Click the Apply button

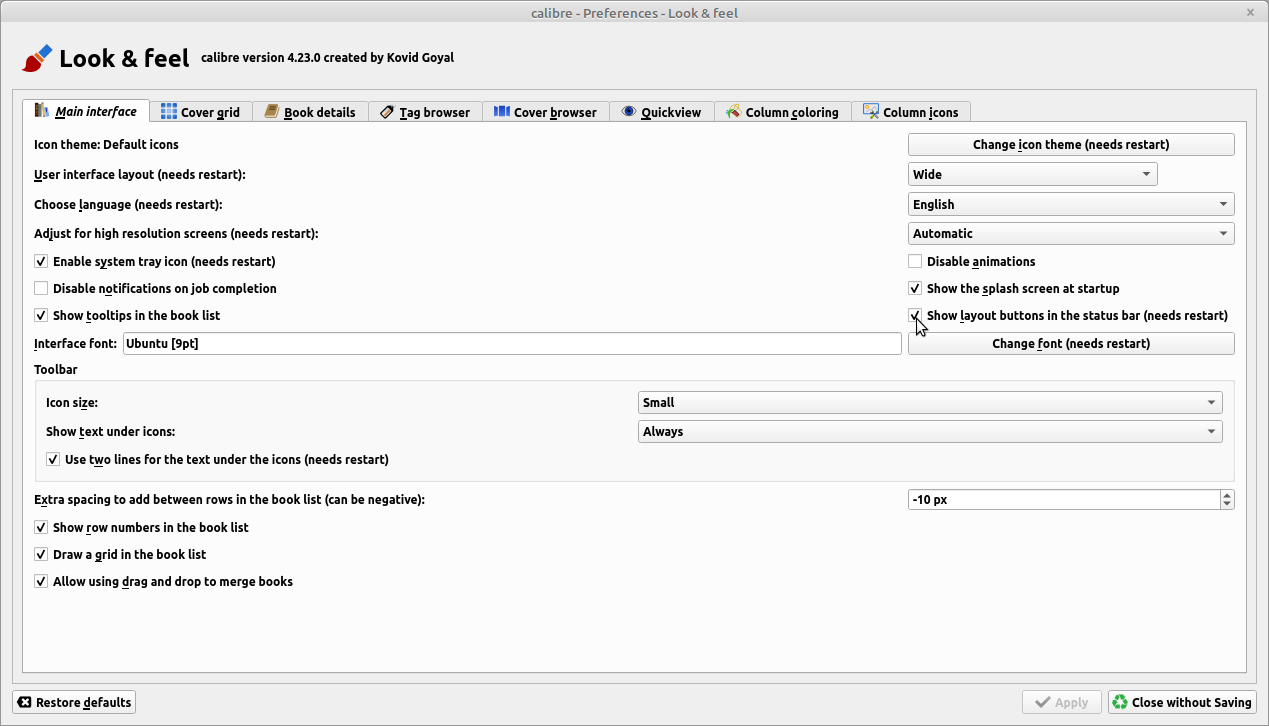point(1061,702)
